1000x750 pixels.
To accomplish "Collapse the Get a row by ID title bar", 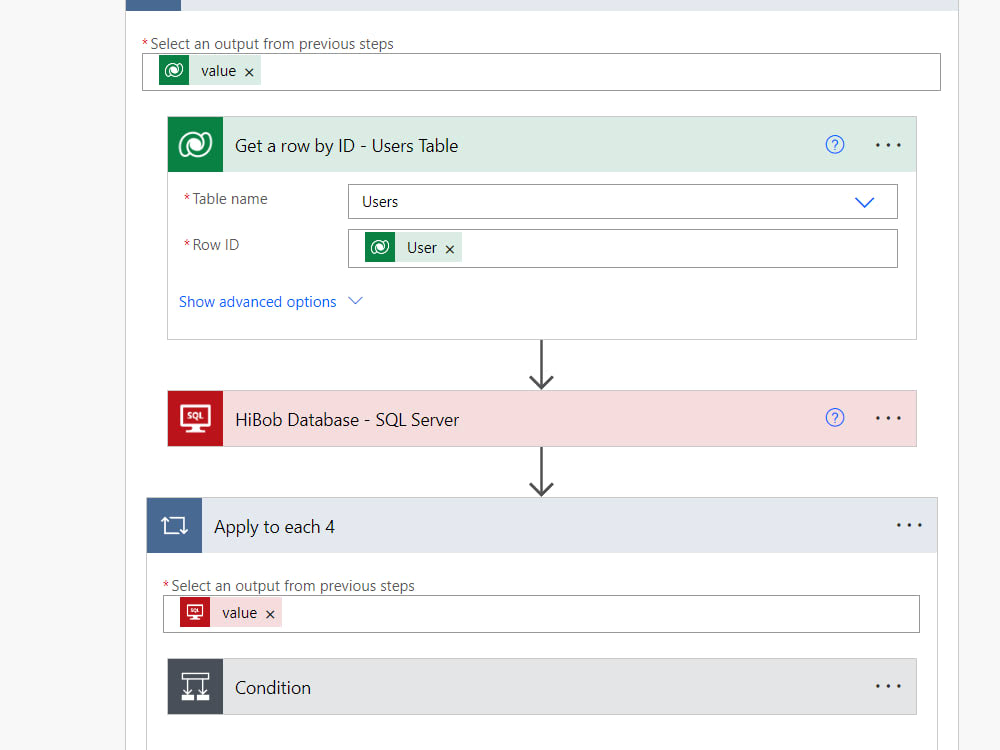I will click(x=600, y=145).
